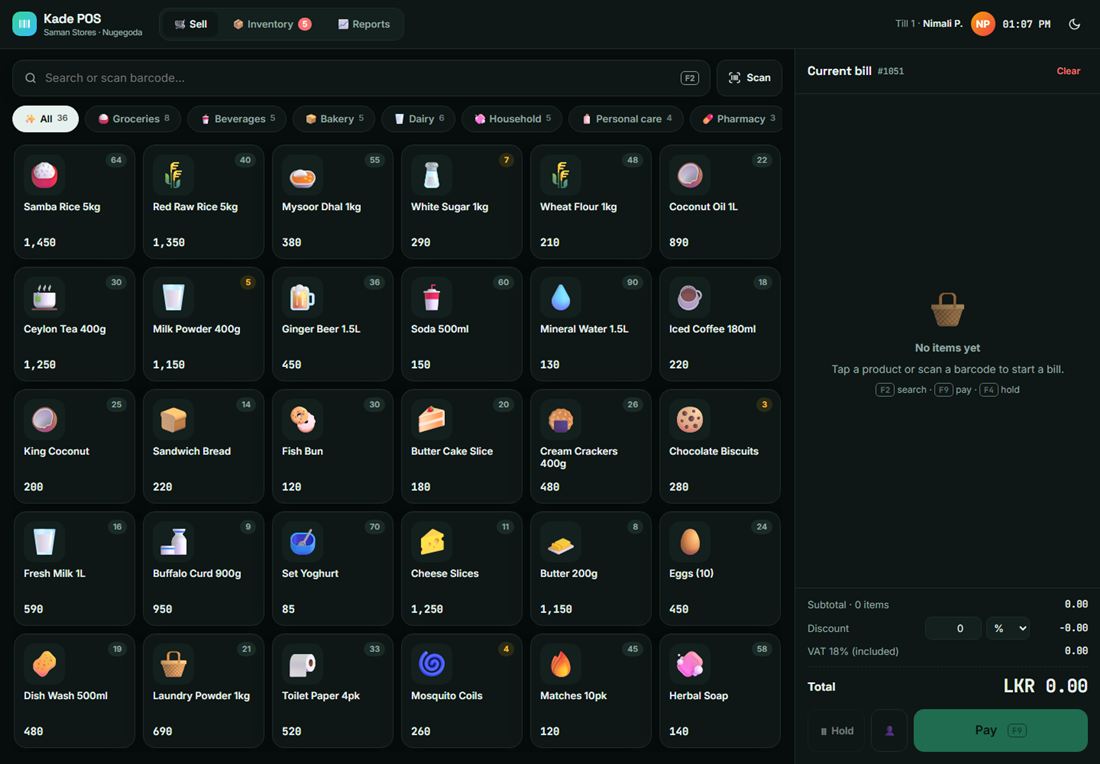This screenshot has height=764, width=1100.
Task: Click the Matches 10pk flame icon
Action: click(x=561, y=664)
